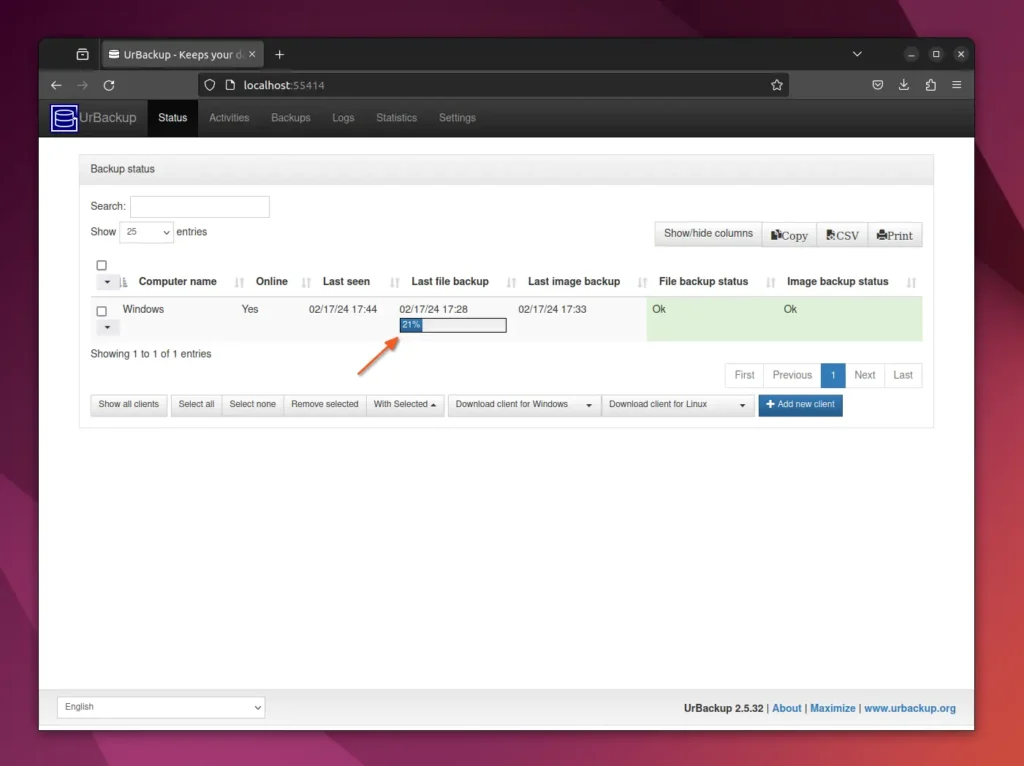This screenshot has width=1024, height=766.
Task: Click Show all clients button
Action: pyautogui.click(x=129, y=405)
